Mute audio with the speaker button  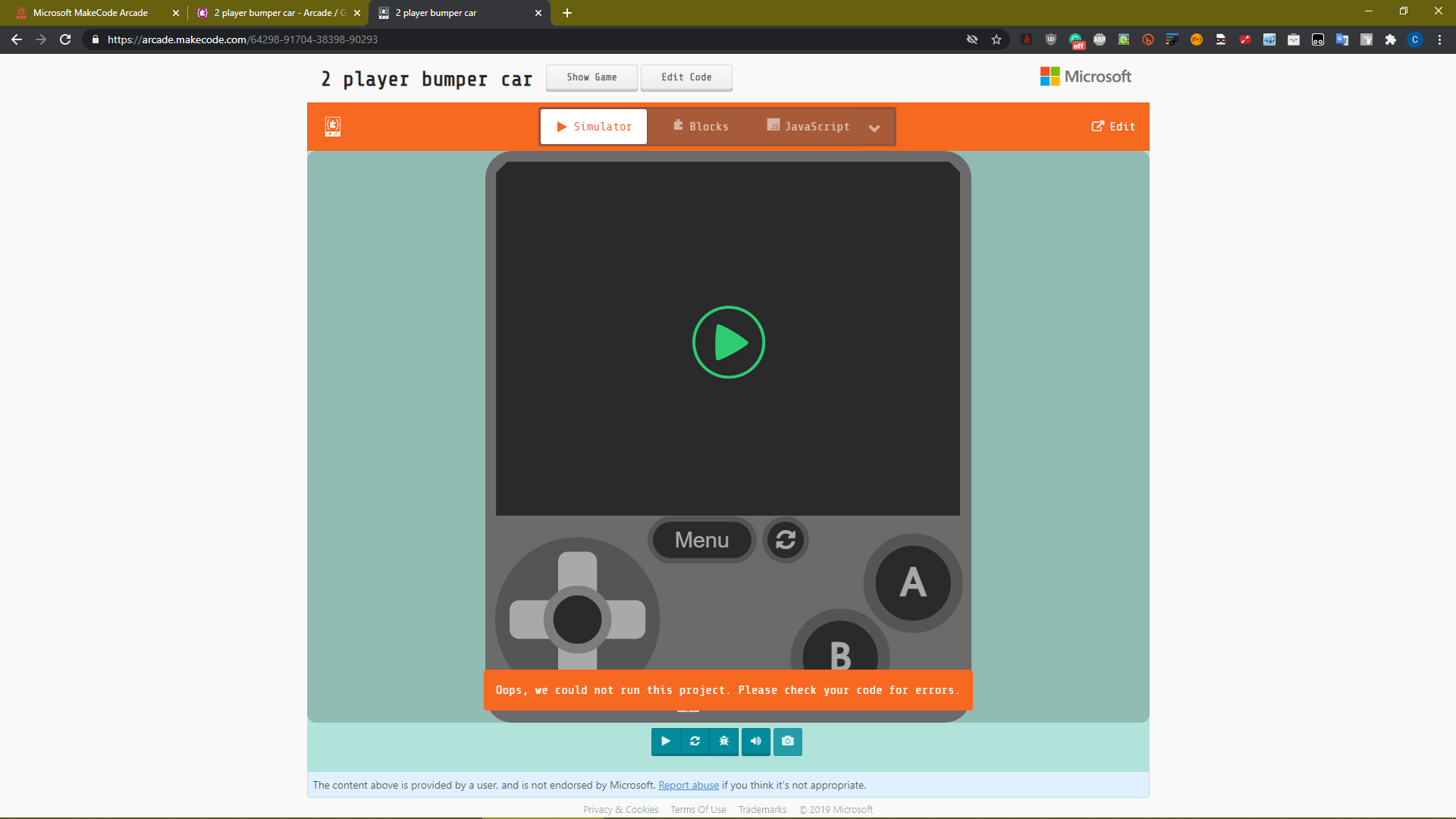756,741
